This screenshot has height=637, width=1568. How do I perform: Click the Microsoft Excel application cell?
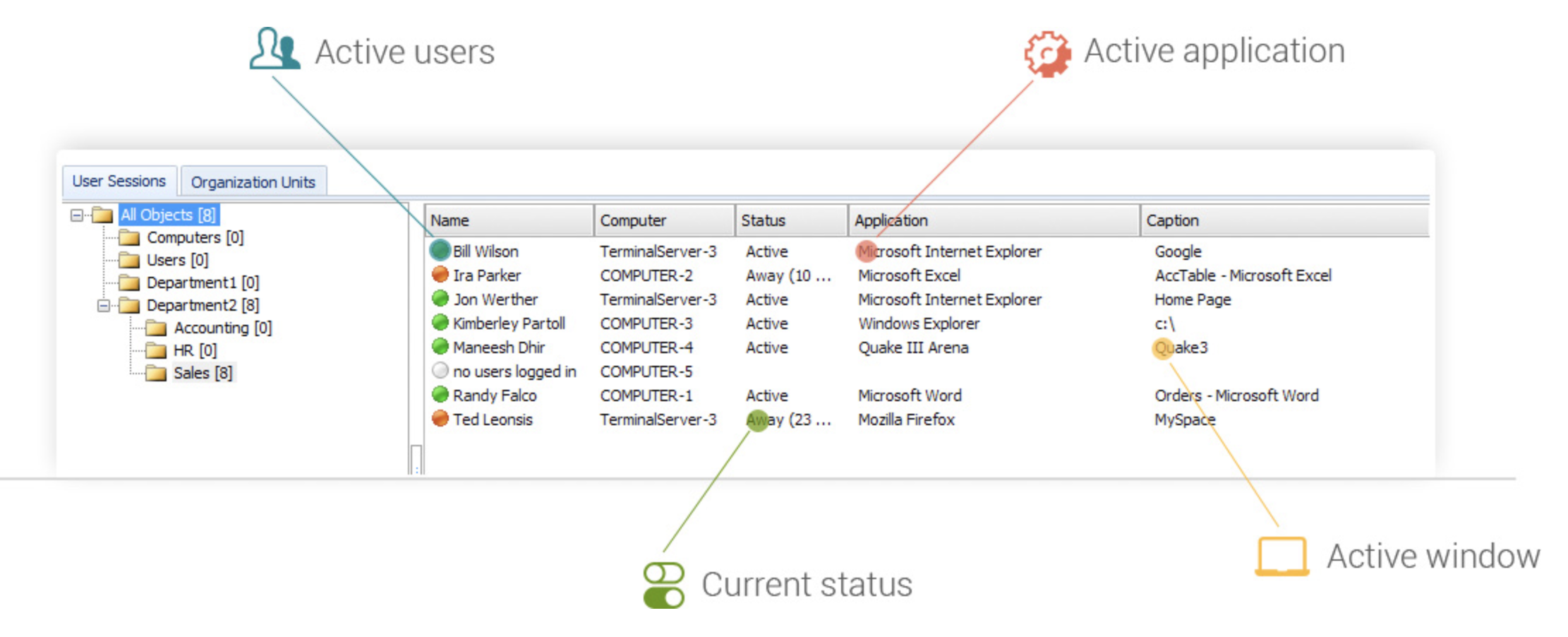tap(909, 275)
